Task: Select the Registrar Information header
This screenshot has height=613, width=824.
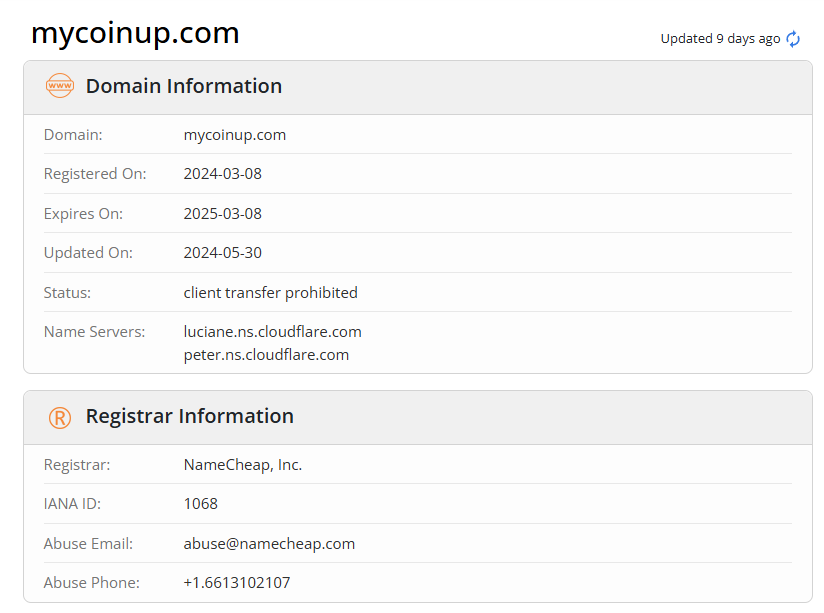Action: click(x=190, y=416)
